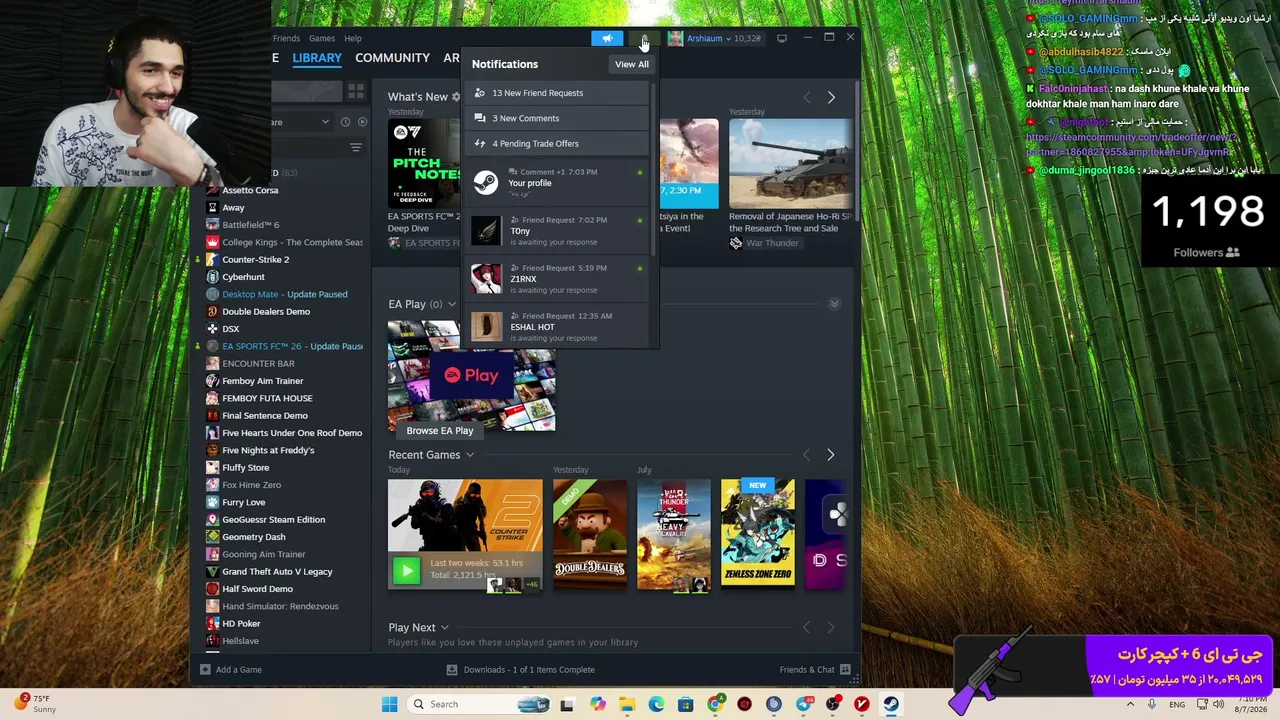Select GeoGuessr Steam Edition in list
The width and height of the screenshot is (1280, 720).
273,519
